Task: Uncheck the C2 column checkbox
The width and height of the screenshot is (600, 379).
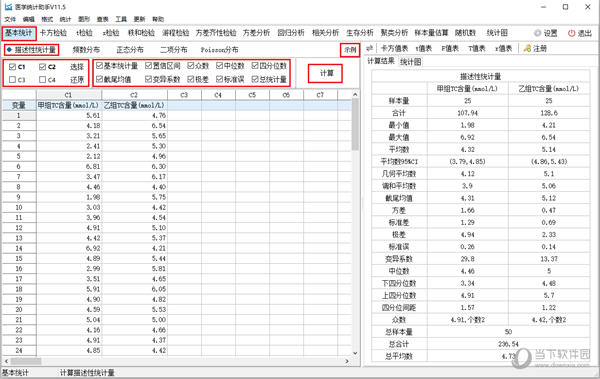Action: (x=42, y=67)
